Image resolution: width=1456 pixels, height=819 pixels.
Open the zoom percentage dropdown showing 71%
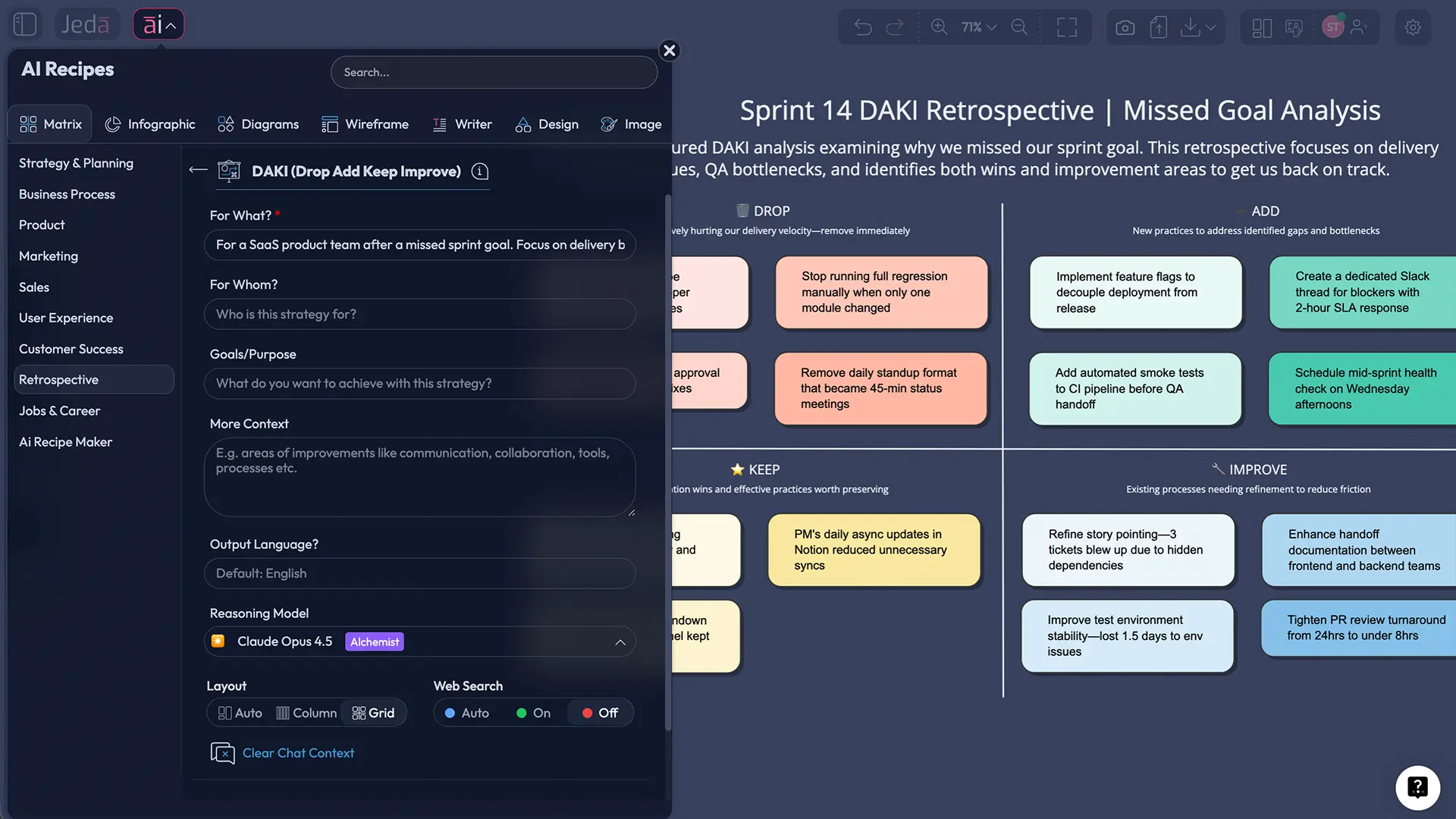click(x=977, y=27)
